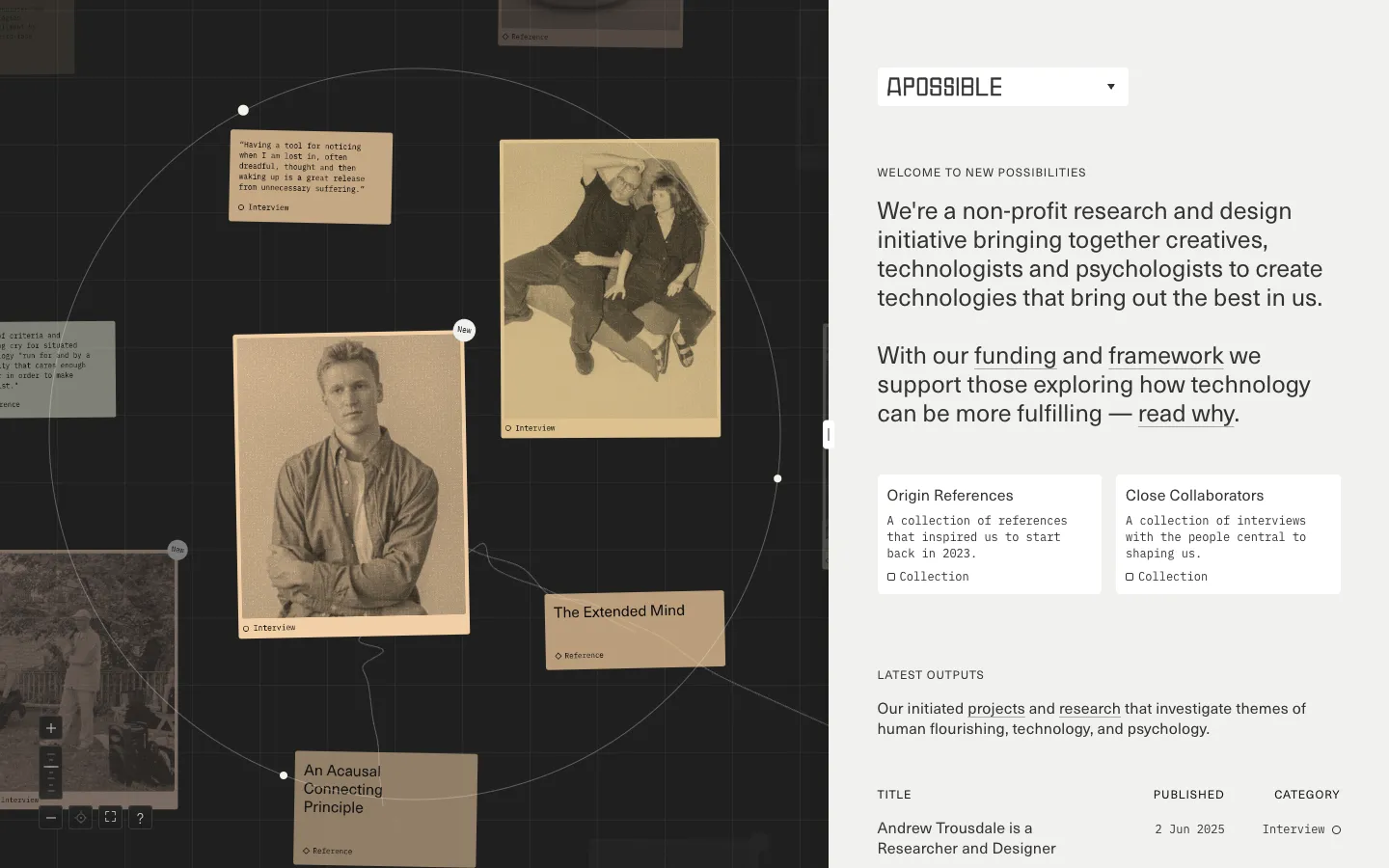Open Andrew Trousdale interview article
The image size is (1389, 868).
coord(966,838)
